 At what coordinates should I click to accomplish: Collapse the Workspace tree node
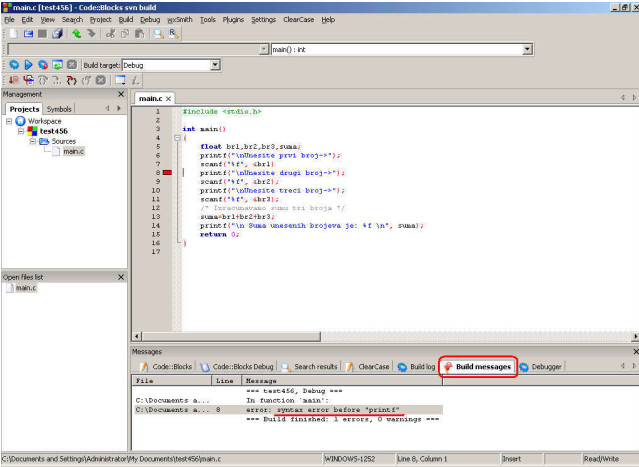(10, 121)
